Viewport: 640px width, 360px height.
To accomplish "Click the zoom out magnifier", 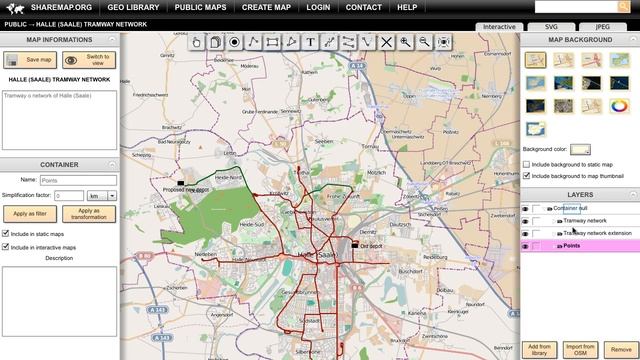I will point(424,42).
